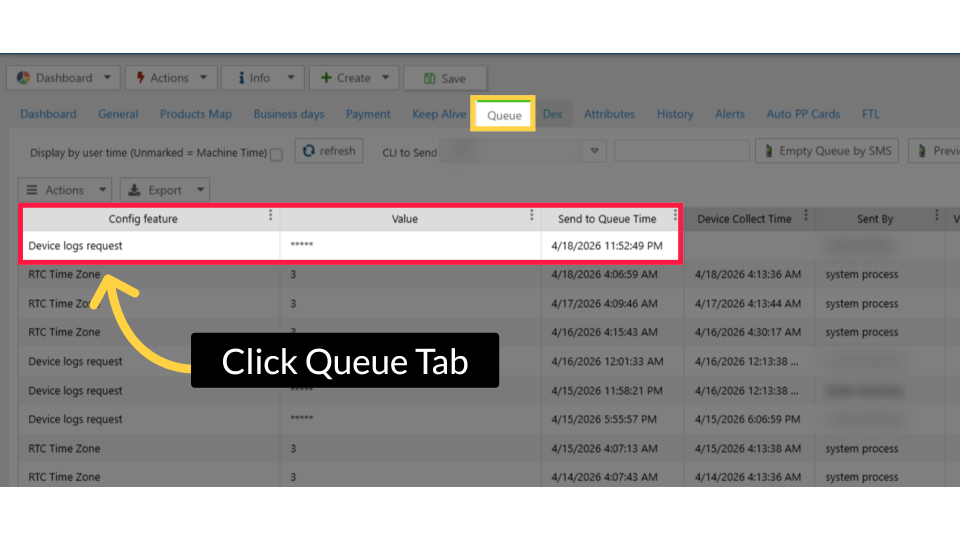The width and height of the screenshot is (960, 540).
Task: Click the Save button
Action: tap(445, 78)
